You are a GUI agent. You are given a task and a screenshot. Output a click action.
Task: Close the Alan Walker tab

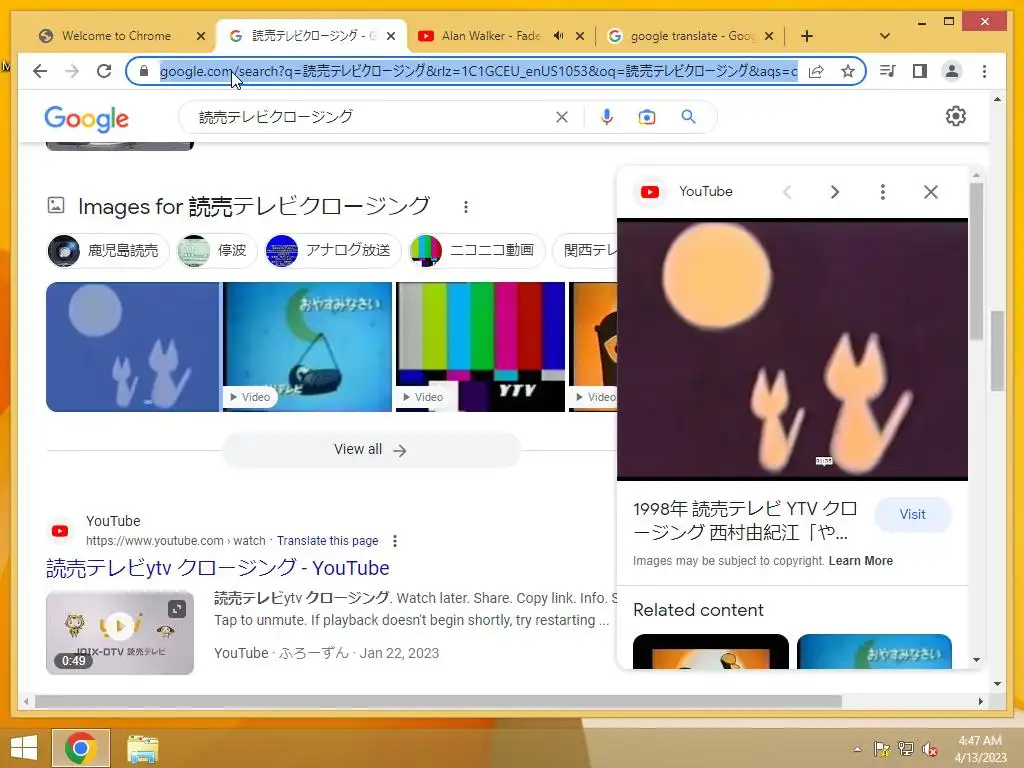click(x=580, y=36)
